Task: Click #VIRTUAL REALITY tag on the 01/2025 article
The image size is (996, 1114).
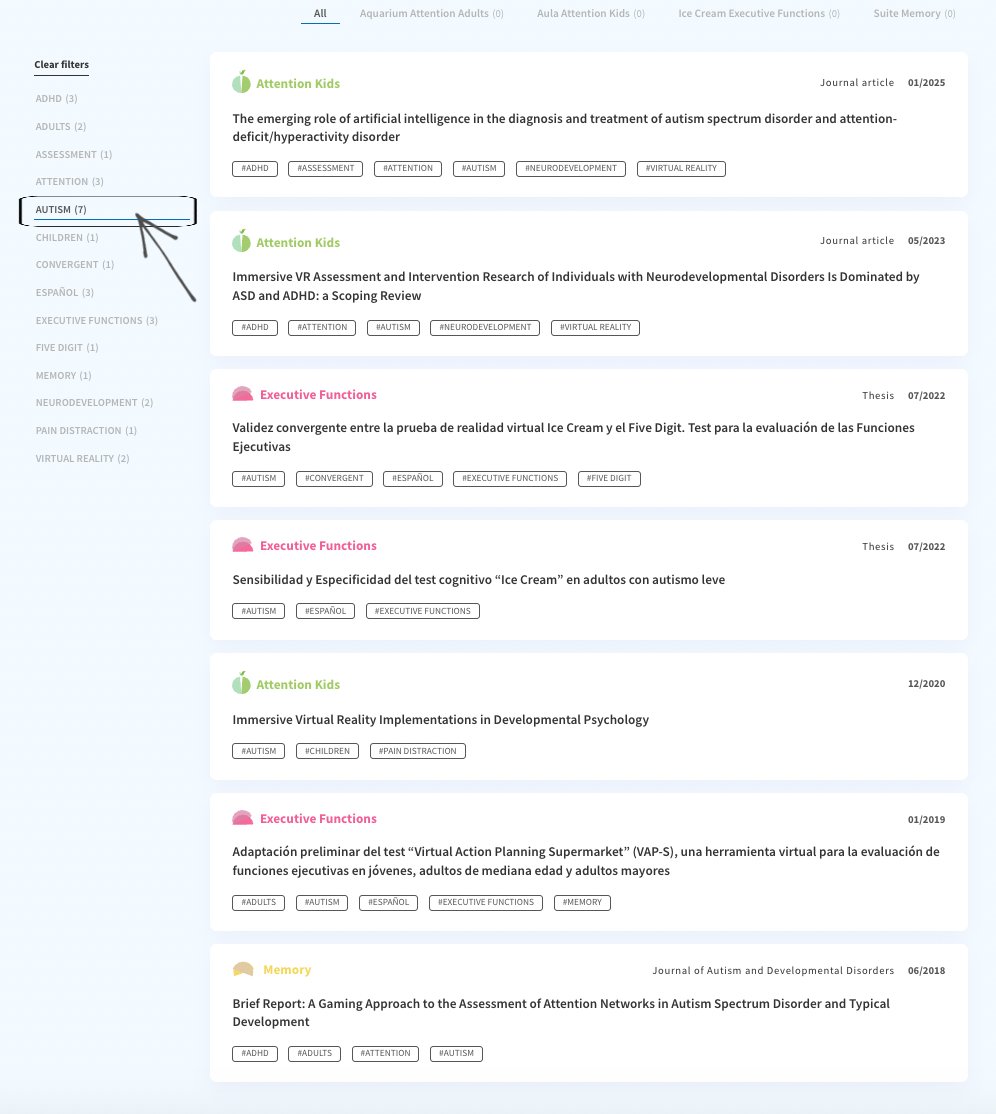Action: click(x=681, y=168)
